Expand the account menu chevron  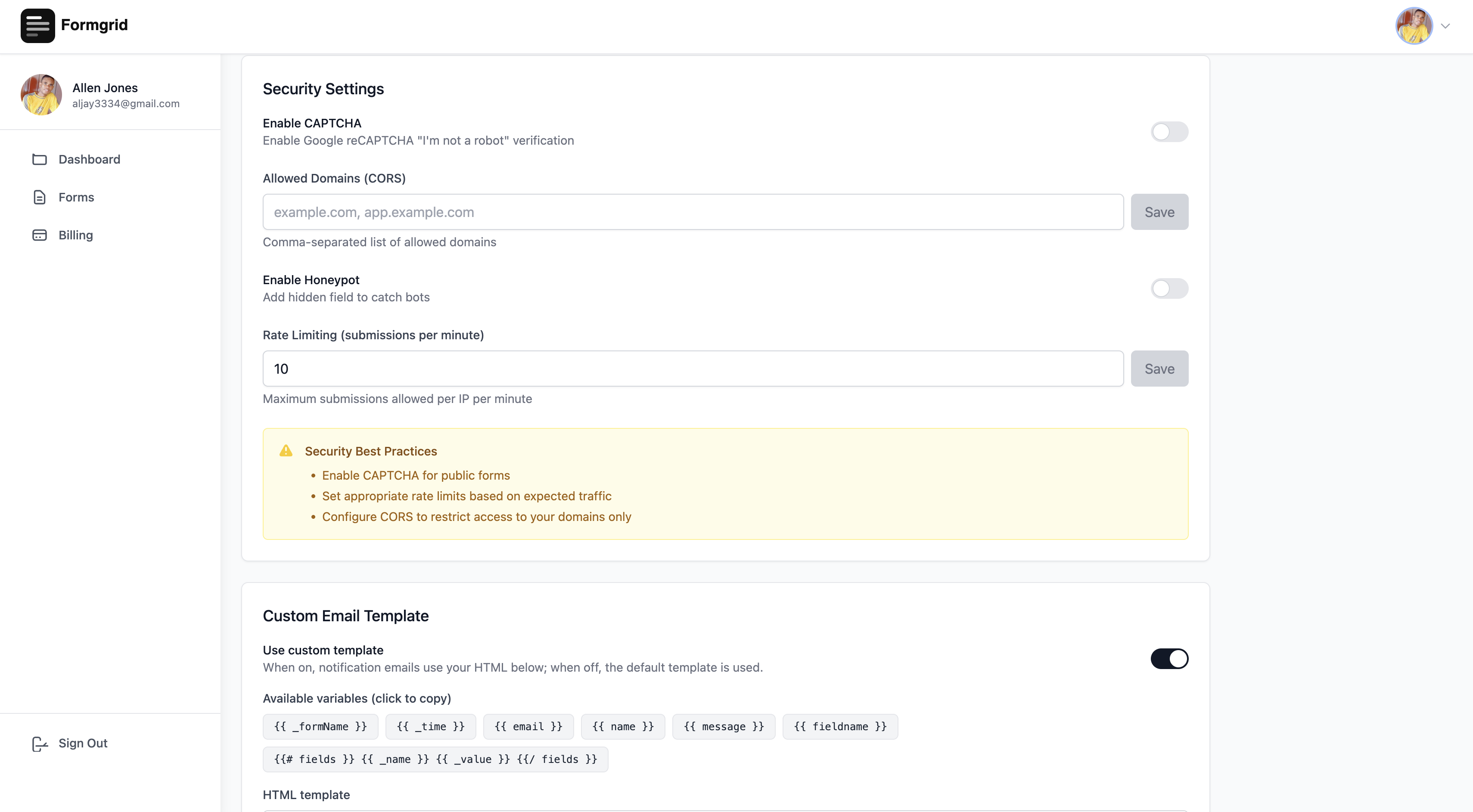pos(1445,26)
